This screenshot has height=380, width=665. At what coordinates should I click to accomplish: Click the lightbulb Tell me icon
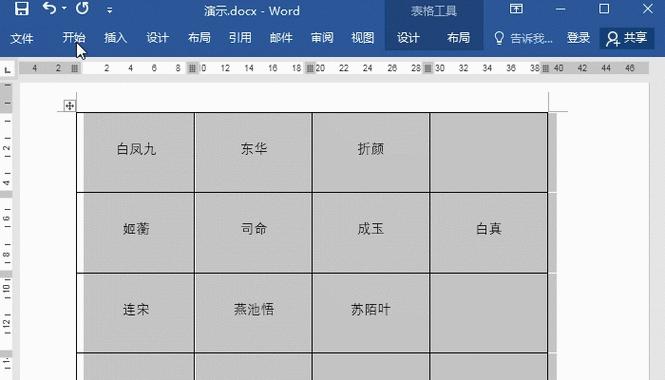click(x=499, y=39)
